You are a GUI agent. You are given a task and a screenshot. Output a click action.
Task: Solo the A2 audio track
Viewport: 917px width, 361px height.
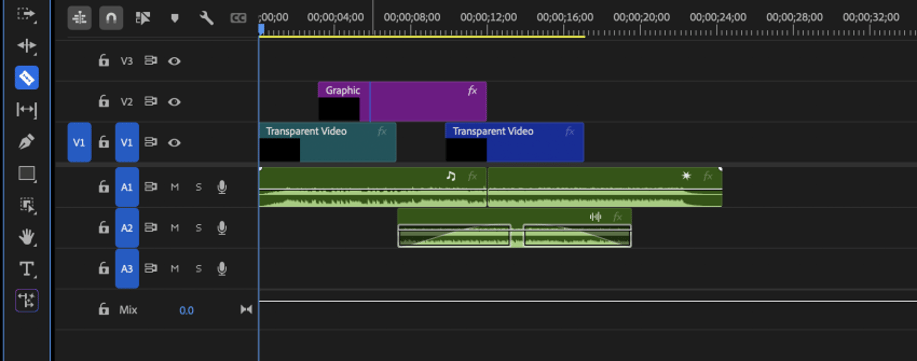[x=198, y=228]
